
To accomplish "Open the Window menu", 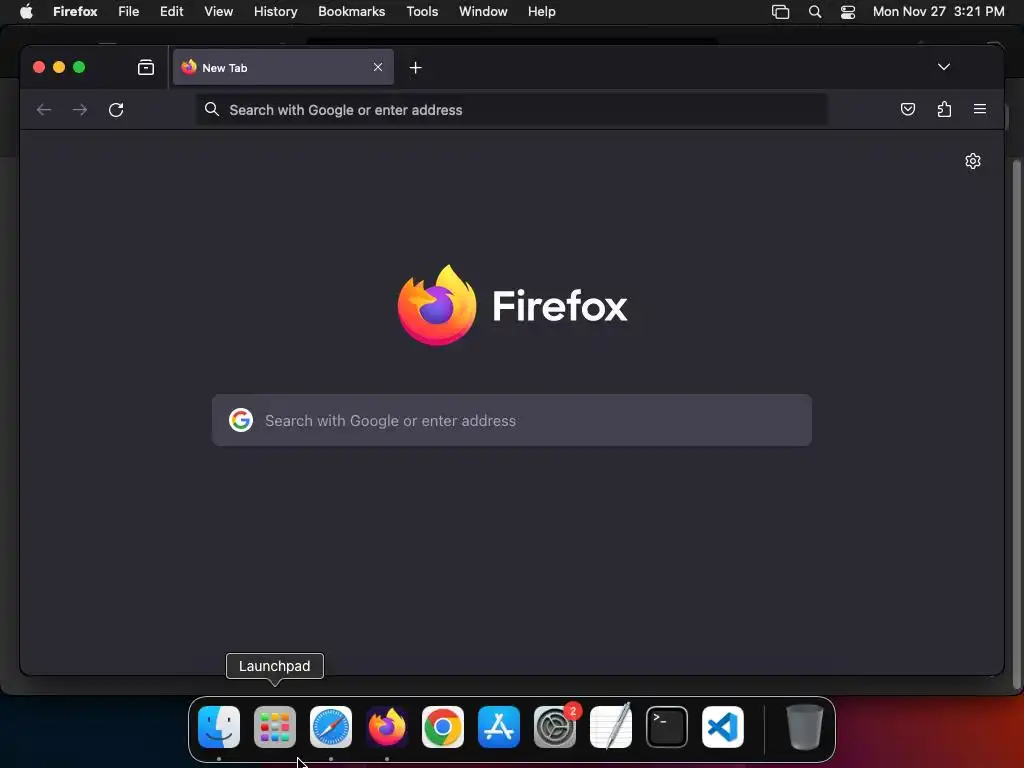I will coord(483,11).
